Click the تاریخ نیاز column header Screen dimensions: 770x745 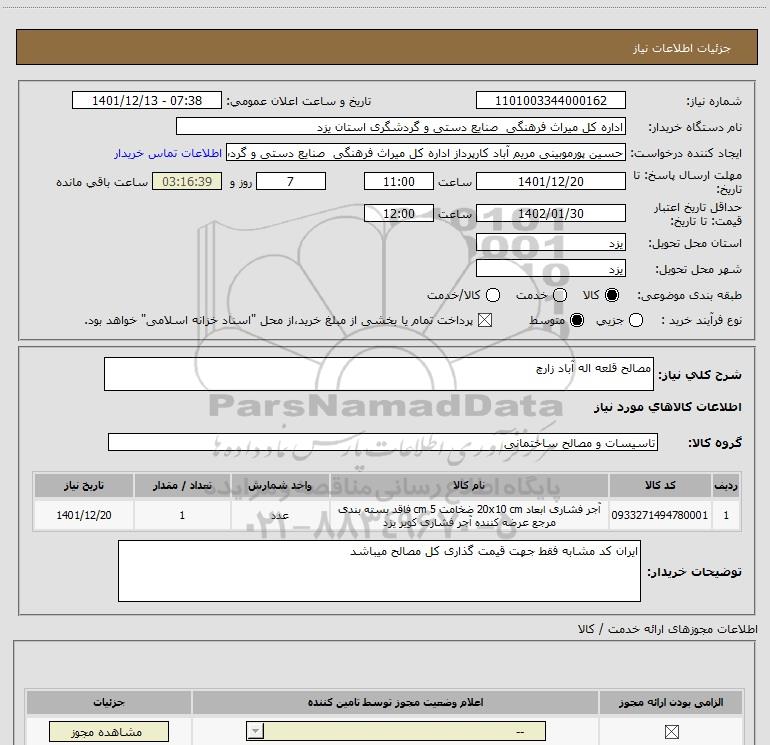(x=84, y=485)
